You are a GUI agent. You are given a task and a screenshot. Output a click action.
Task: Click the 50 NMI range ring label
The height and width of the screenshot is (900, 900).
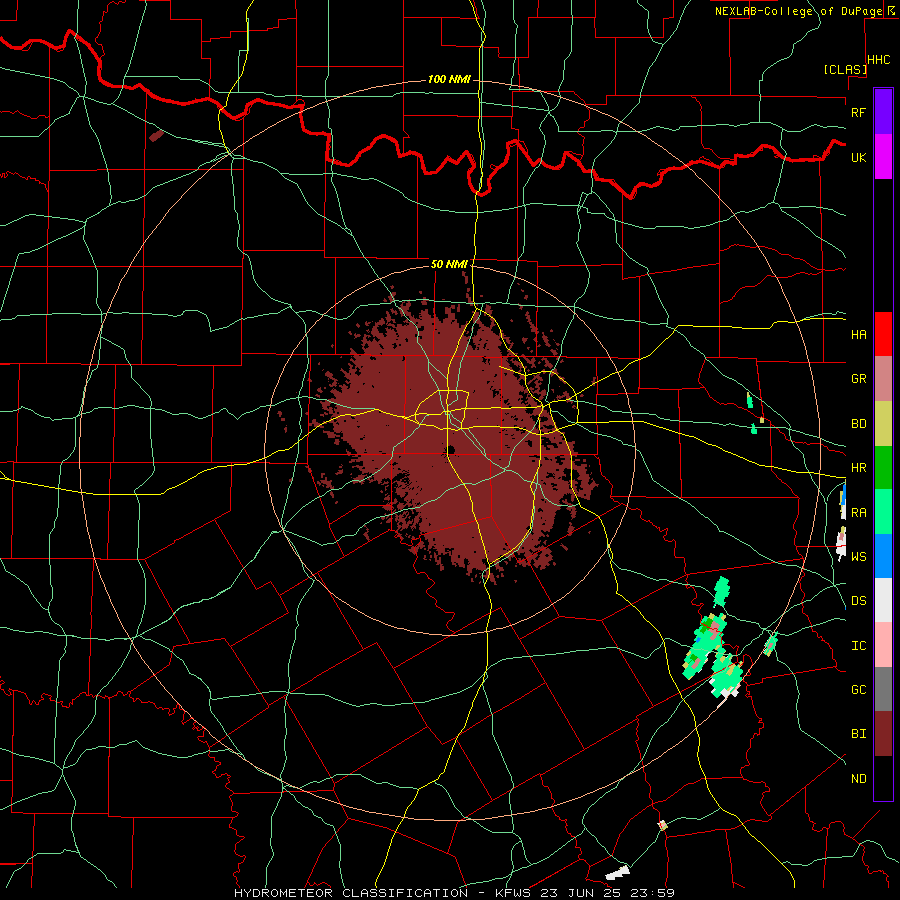(x=449, y=264)
